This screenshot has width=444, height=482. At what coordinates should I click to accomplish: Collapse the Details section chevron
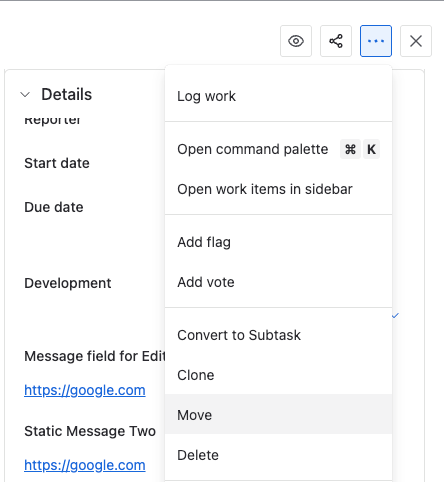(25, 95)
